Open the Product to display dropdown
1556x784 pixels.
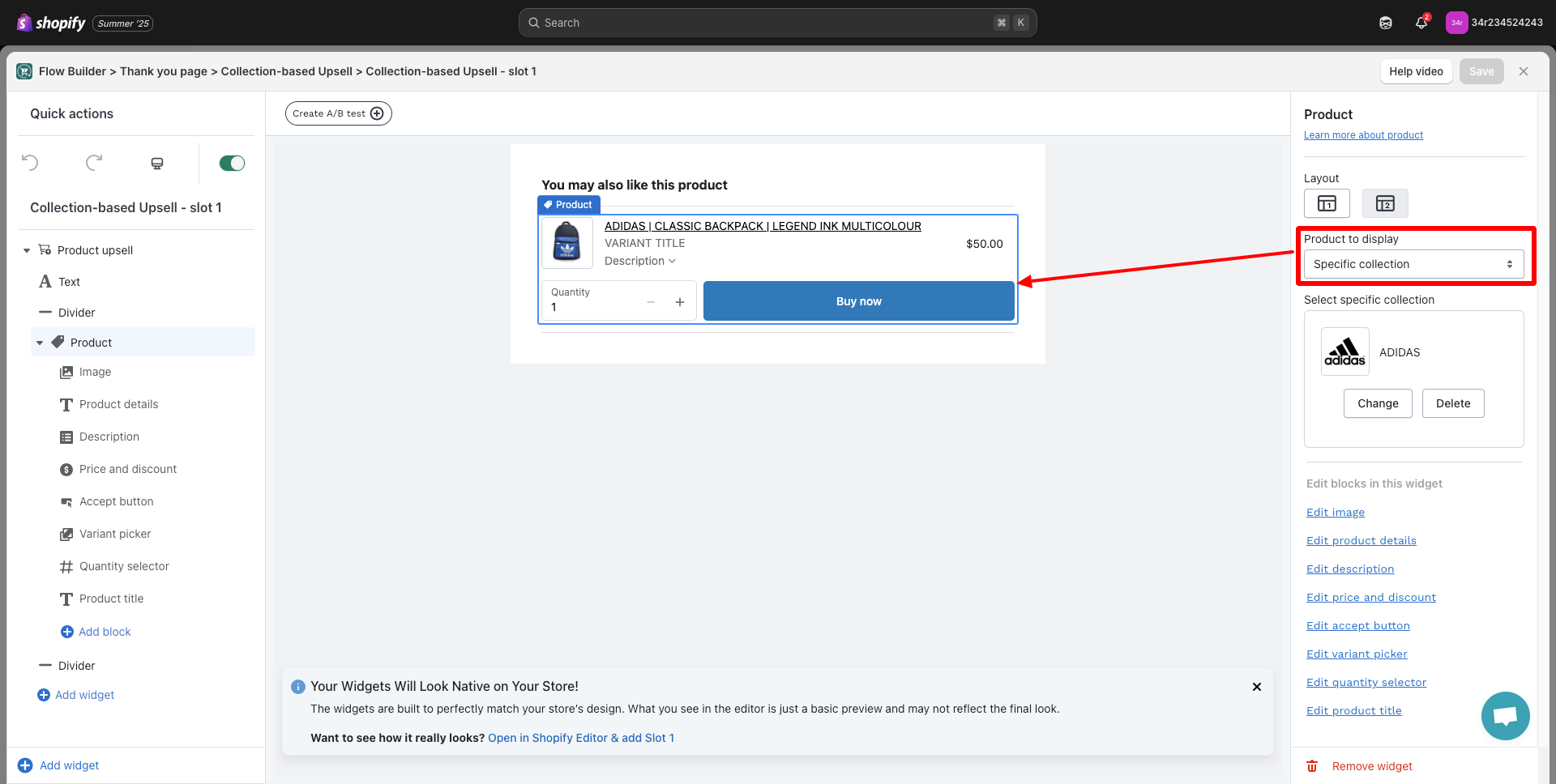pos(1413,264)
